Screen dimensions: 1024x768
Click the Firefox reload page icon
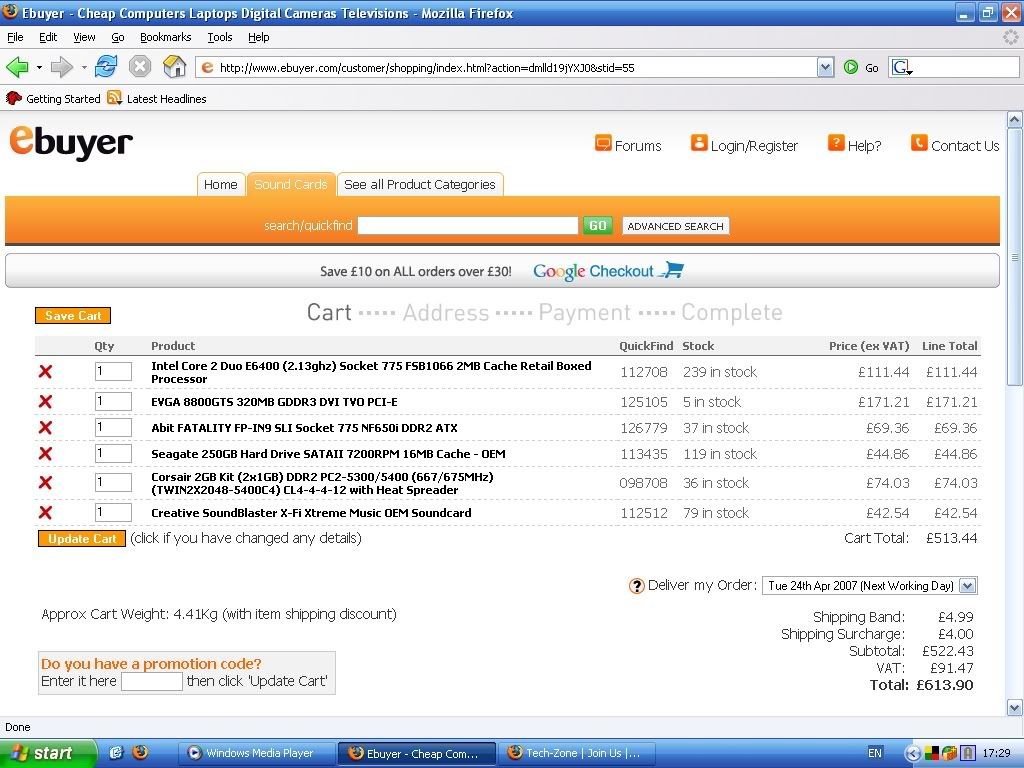[106, 67]
